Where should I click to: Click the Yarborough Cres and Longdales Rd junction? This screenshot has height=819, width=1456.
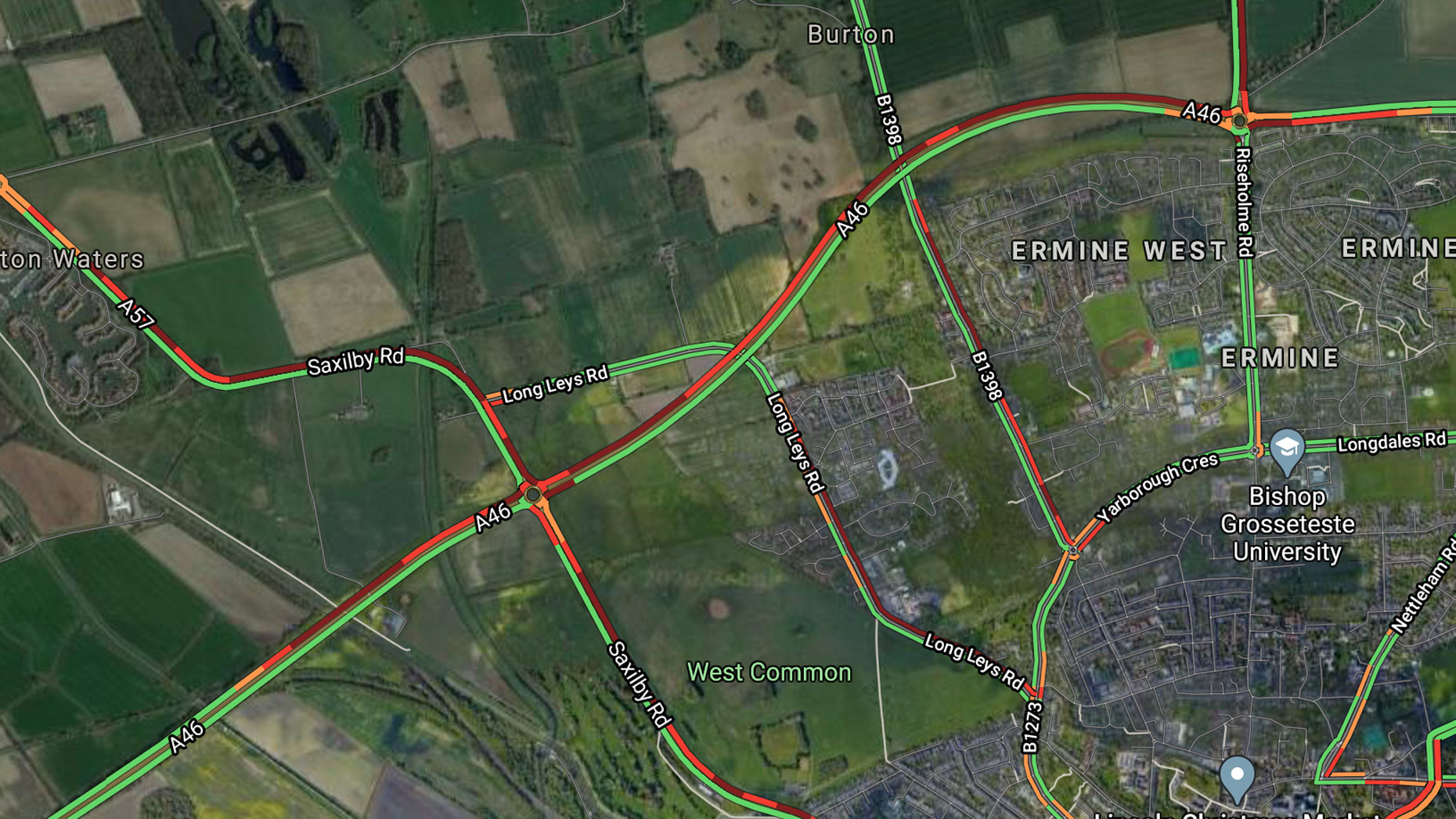(1256, 451)
